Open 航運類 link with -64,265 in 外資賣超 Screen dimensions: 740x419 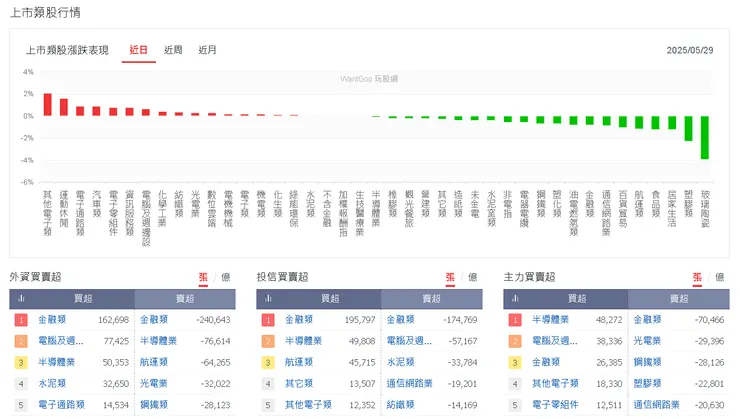154,362
